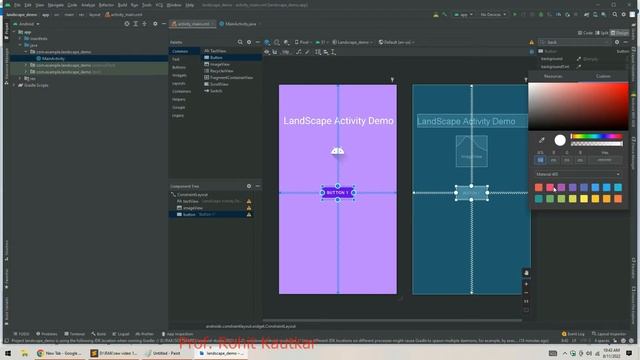Image resolution: width=640 pixels, height=360 pixels.
Task: Click the clear all constraints icon
Action: click(x=298, y=52)
